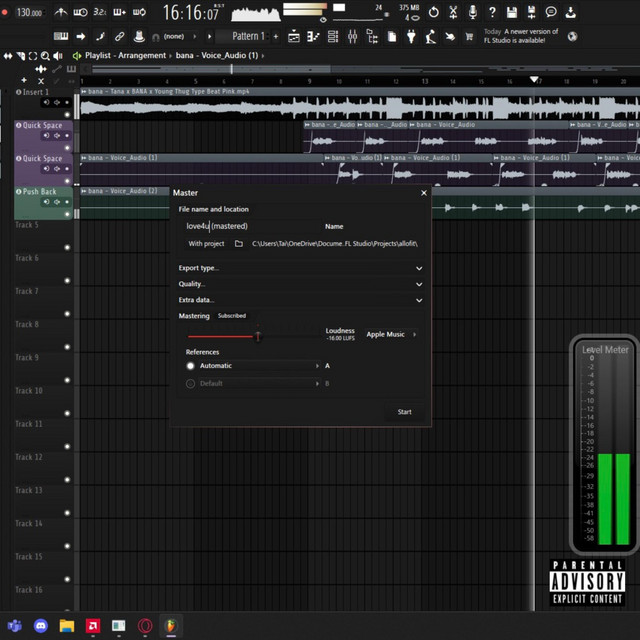Open the Default reference B dropdown arrow
This screenshot has height=640, width=640.
pos(317,383)
